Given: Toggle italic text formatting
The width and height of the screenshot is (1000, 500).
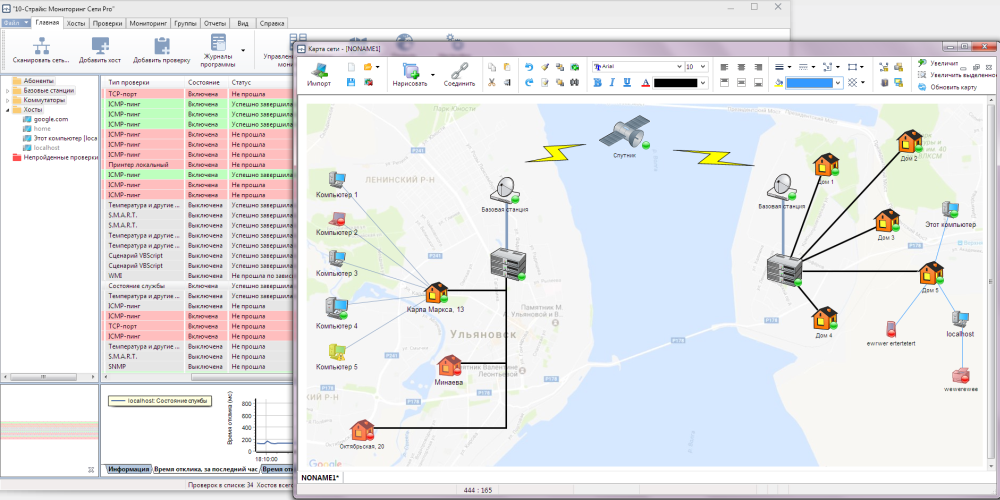Looking at the screenshot, I should [612, 82].
